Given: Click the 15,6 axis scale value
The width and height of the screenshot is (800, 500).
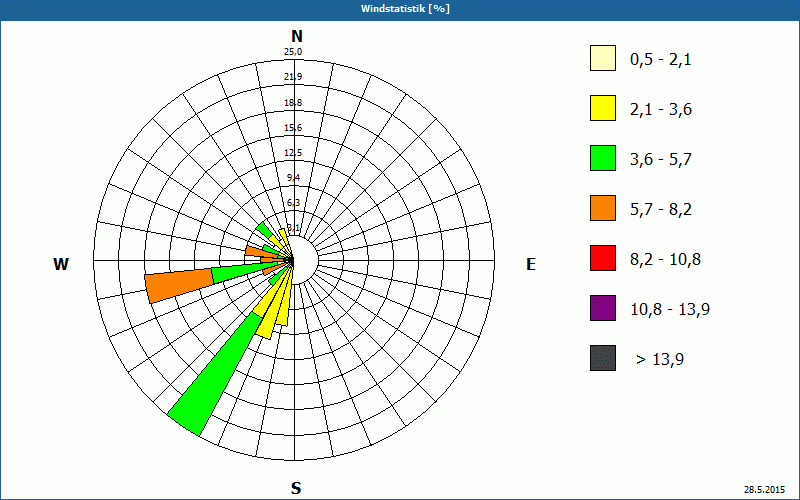Looking at the screenshot, I should [x=293, y=128].
